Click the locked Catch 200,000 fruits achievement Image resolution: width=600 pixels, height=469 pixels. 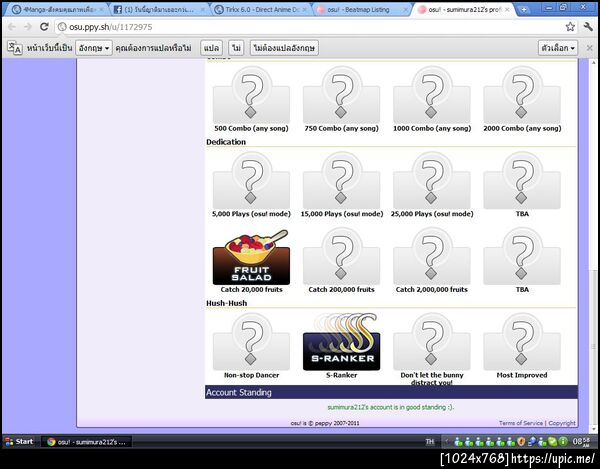341,256
